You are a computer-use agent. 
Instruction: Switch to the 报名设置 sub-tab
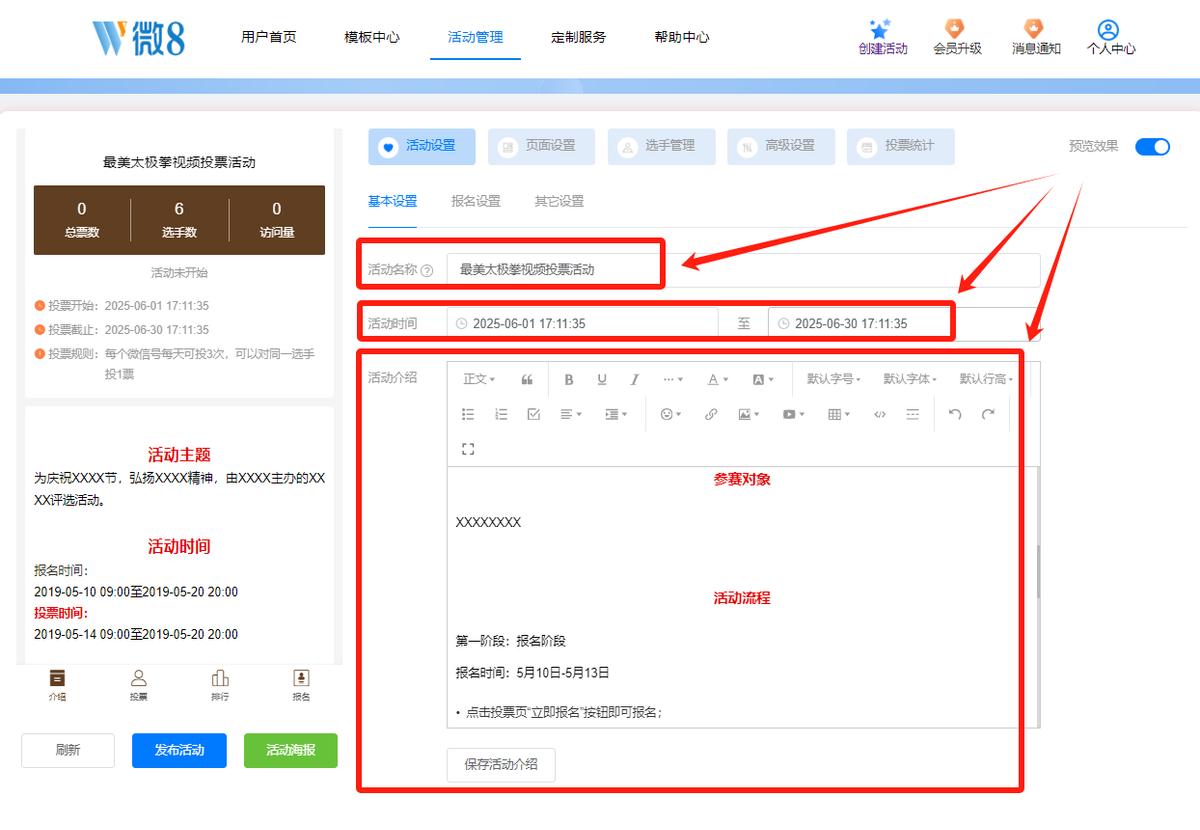click(x=476, y=201)
